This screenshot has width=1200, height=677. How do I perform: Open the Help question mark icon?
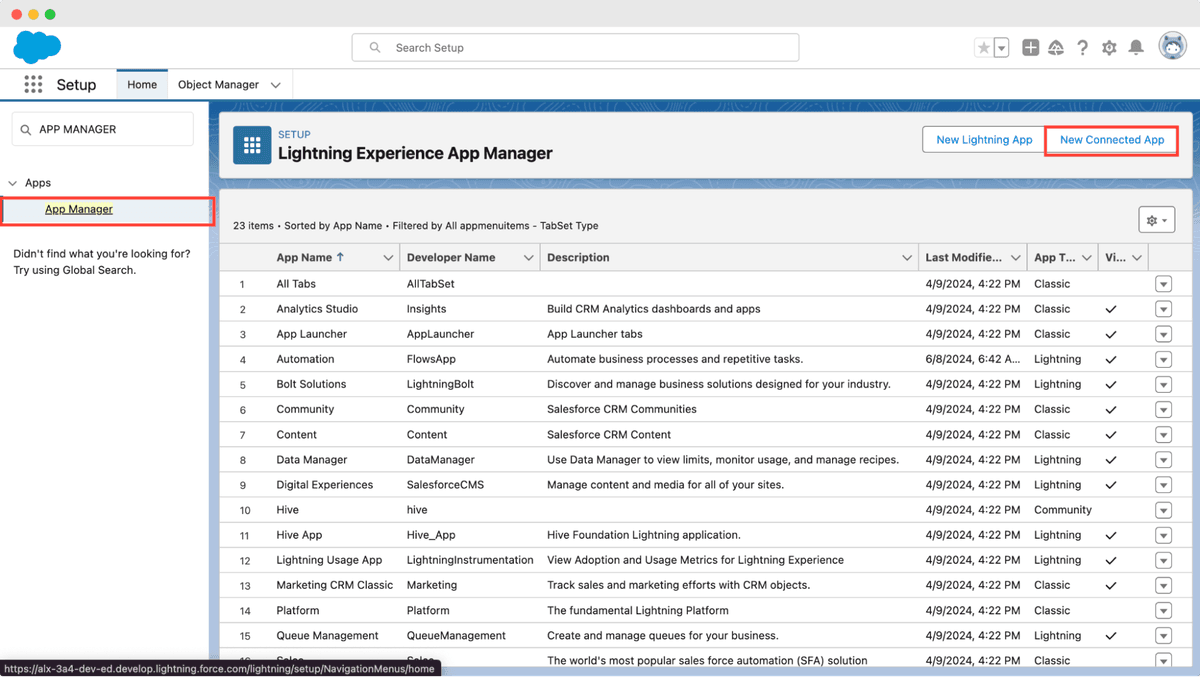1082,47
